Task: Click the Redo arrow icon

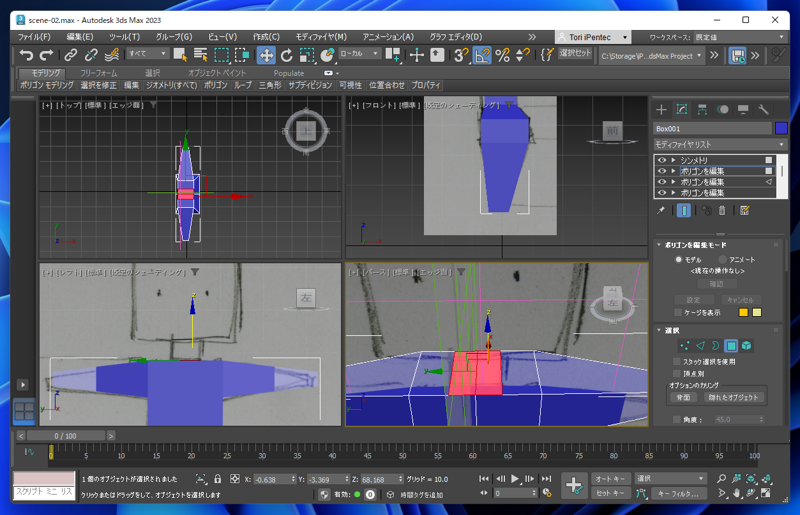Action: click(46, 55)
